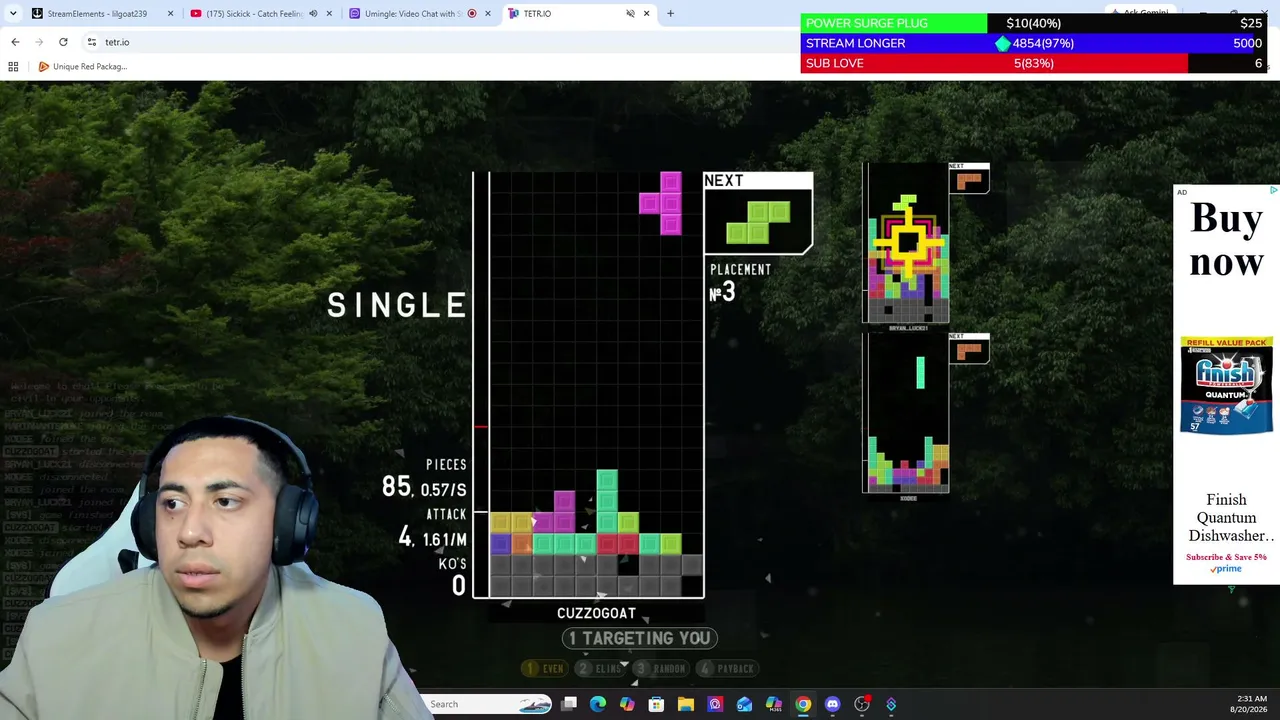Close the TETR.IO tab
This screenshot has height=720, width=1280.
point(646,14)
